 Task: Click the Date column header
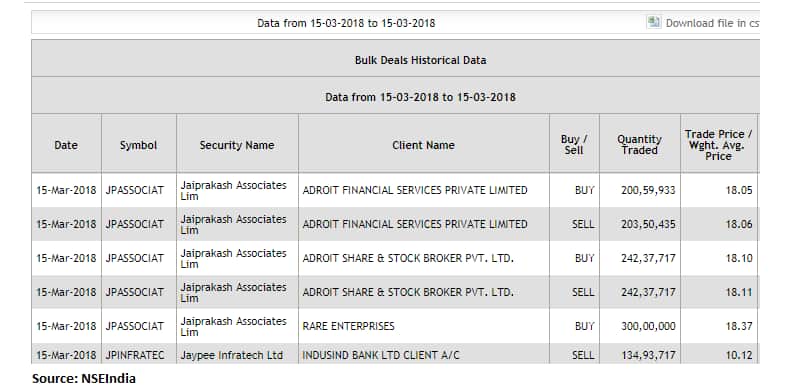pos(66,146)
